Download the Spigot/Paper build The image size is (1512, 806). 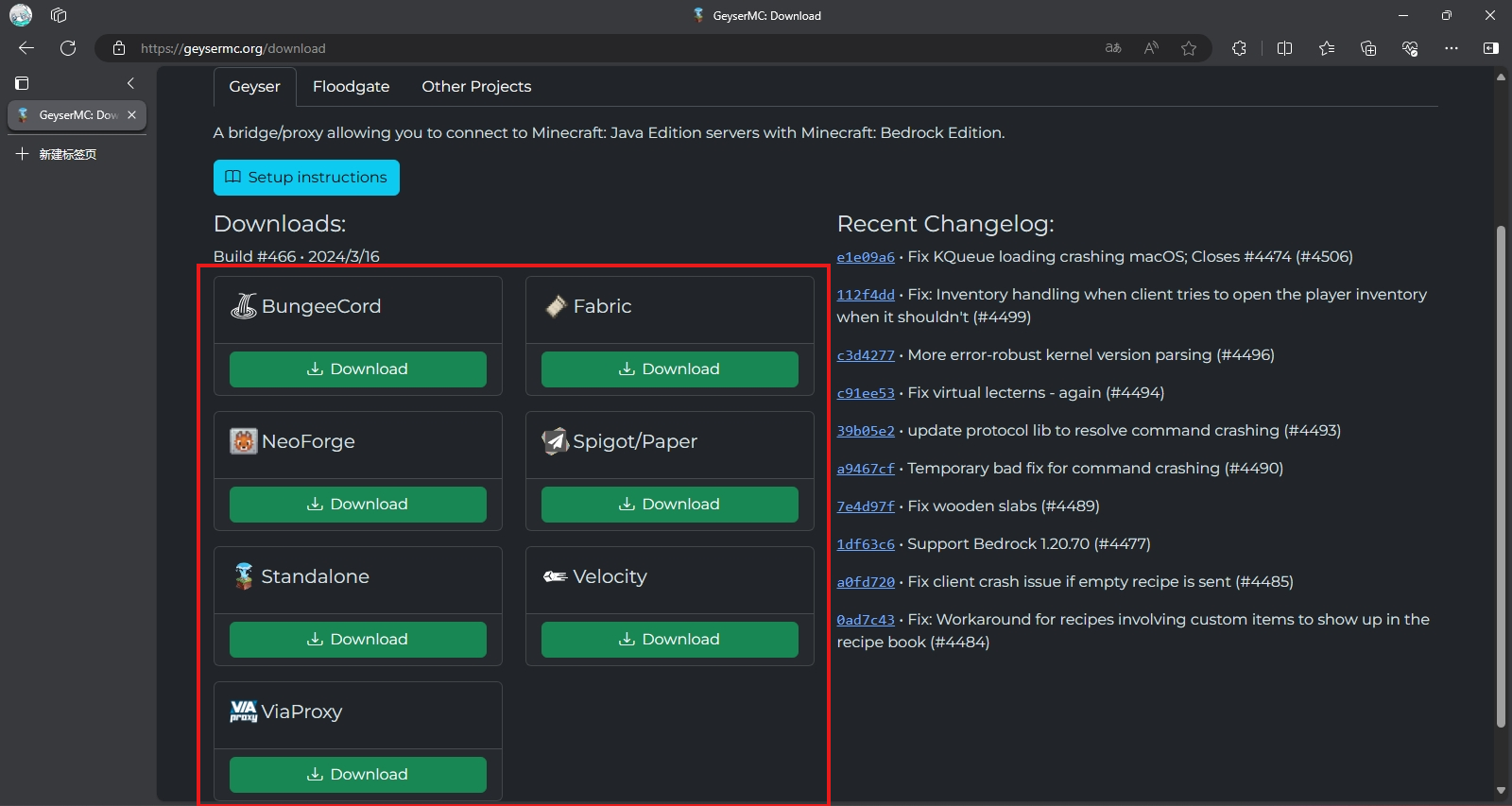tap(670, 505)
